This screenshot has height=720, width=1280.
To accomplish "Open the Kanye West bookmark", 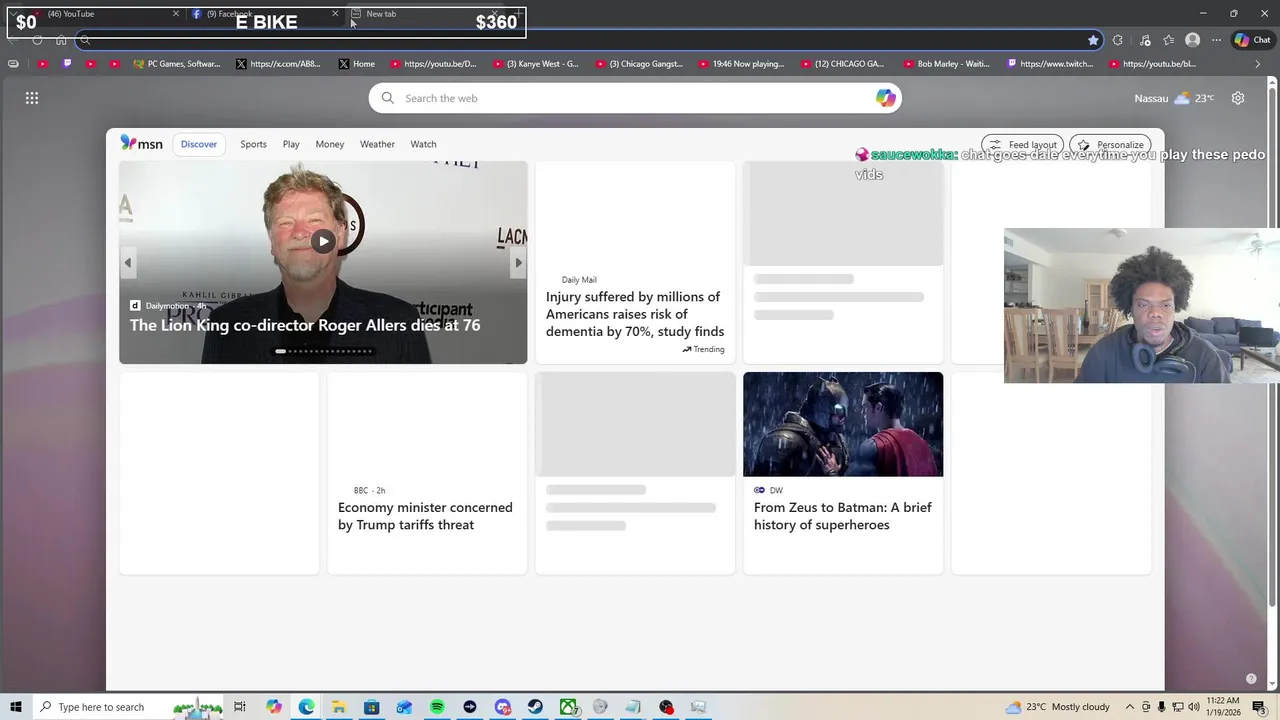I will click(534, 64).
